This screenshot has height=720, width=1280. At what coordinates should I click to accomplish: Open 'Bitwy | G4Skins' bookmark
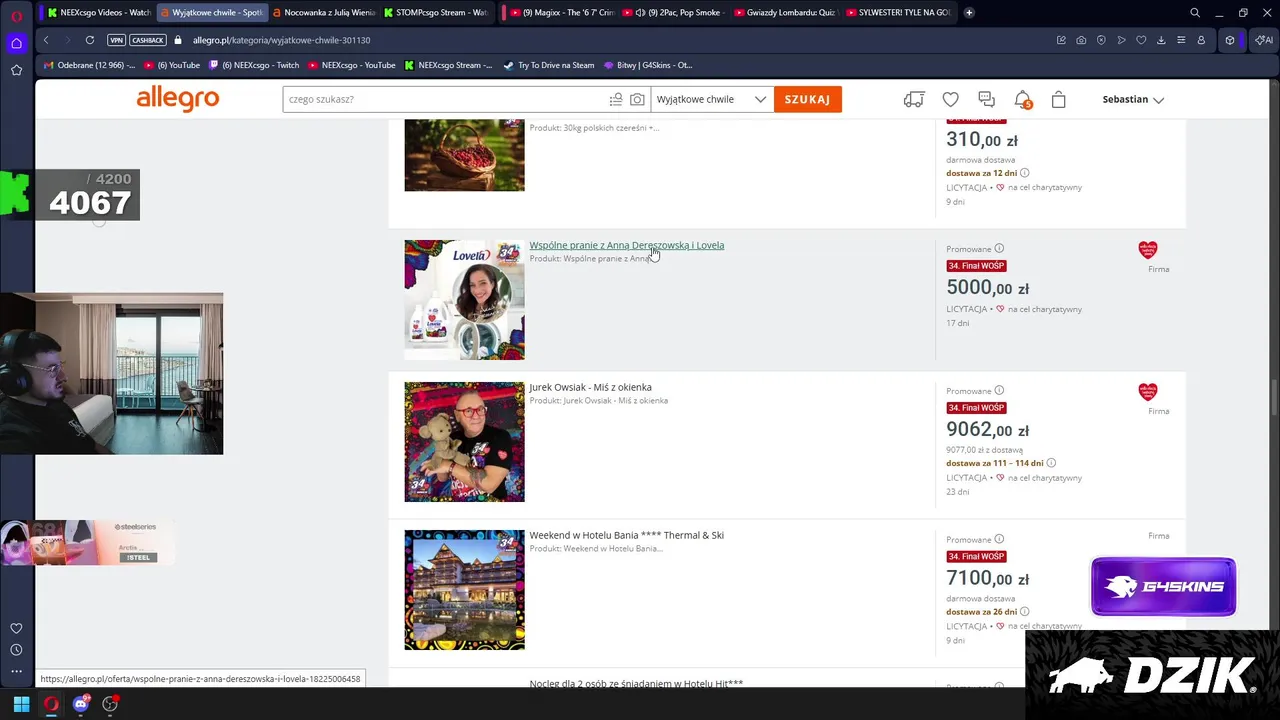pyautogui.click(x=647, y=65)
